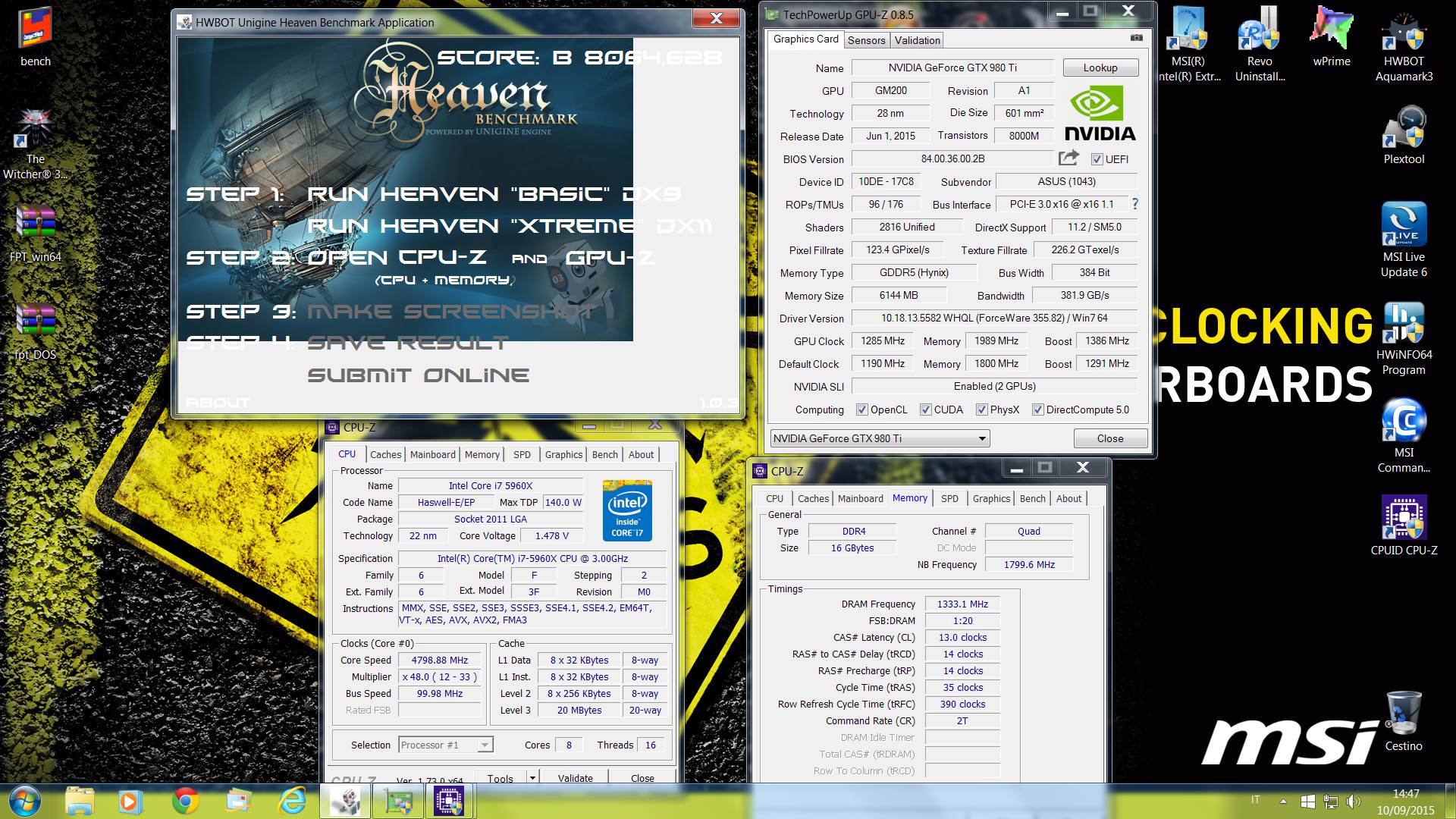Screen dimensions: 1456x819
Task: Open the FPT_win64 archive icon
Action: coord(35,234)
